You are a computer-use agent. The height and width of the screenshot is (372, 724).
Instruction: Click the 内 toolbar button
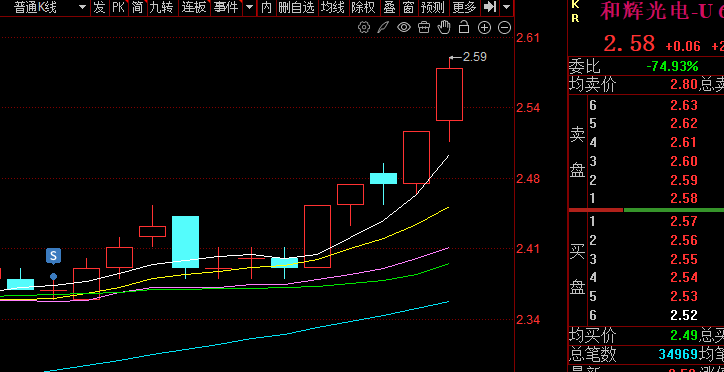click(x=266, y=7)
